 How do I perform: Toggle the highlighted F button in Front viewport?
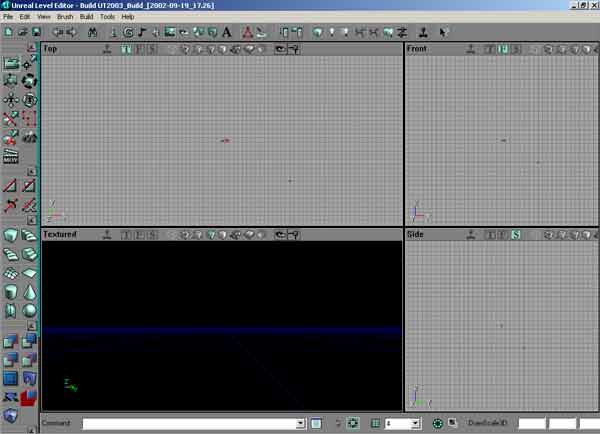[504, 49]
